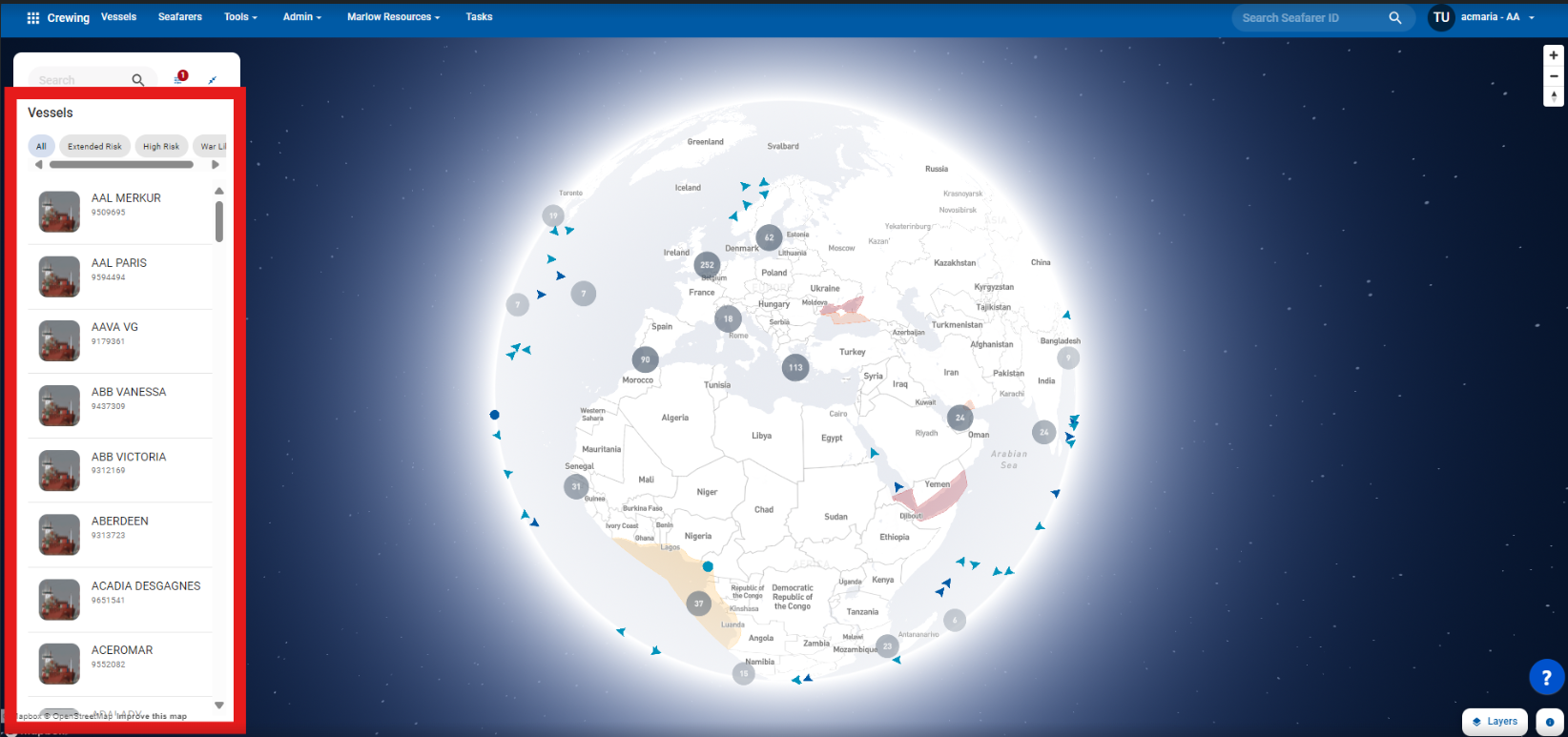This screenshot has width=1568, height=737.
Task: Open the Layers button
Action: (x=1495, y=722)
